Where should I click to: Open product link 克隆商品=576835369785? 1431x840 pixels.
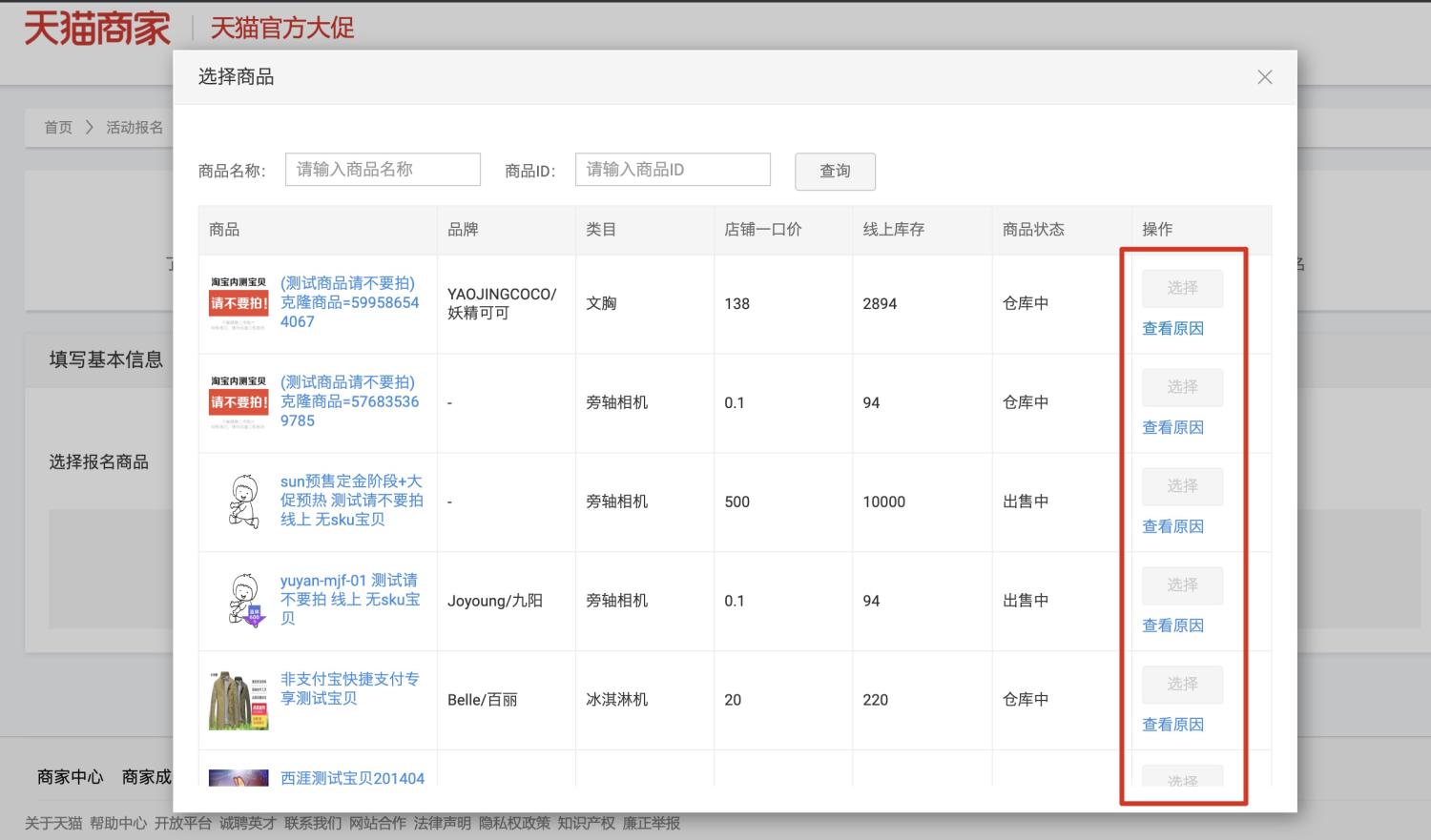(x=349, y=401)
